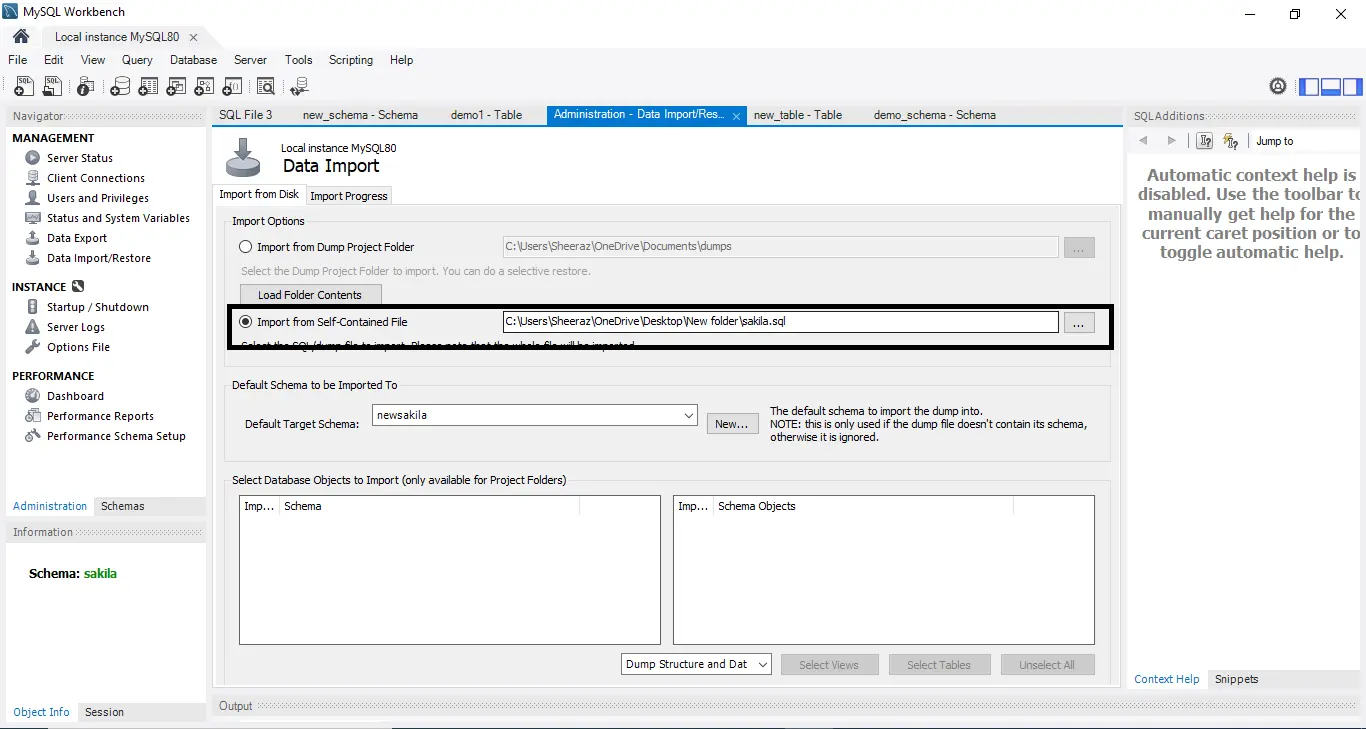Switch to new_schema - Schema tab
The image size is (1366, 729).
click(360, 115)
